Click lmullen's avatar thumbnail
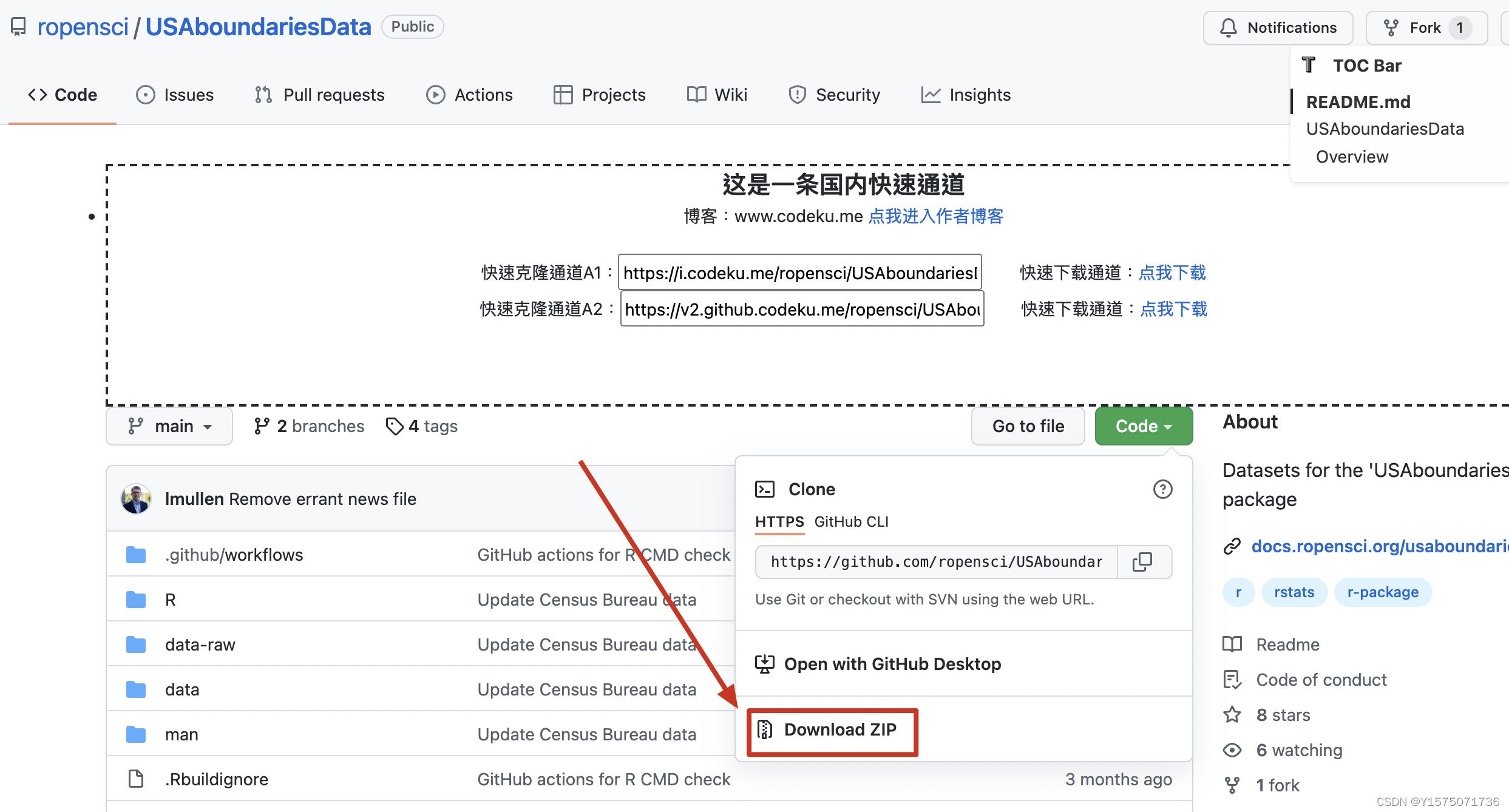Screen dimensions: 1509x812 coord(136,499)
